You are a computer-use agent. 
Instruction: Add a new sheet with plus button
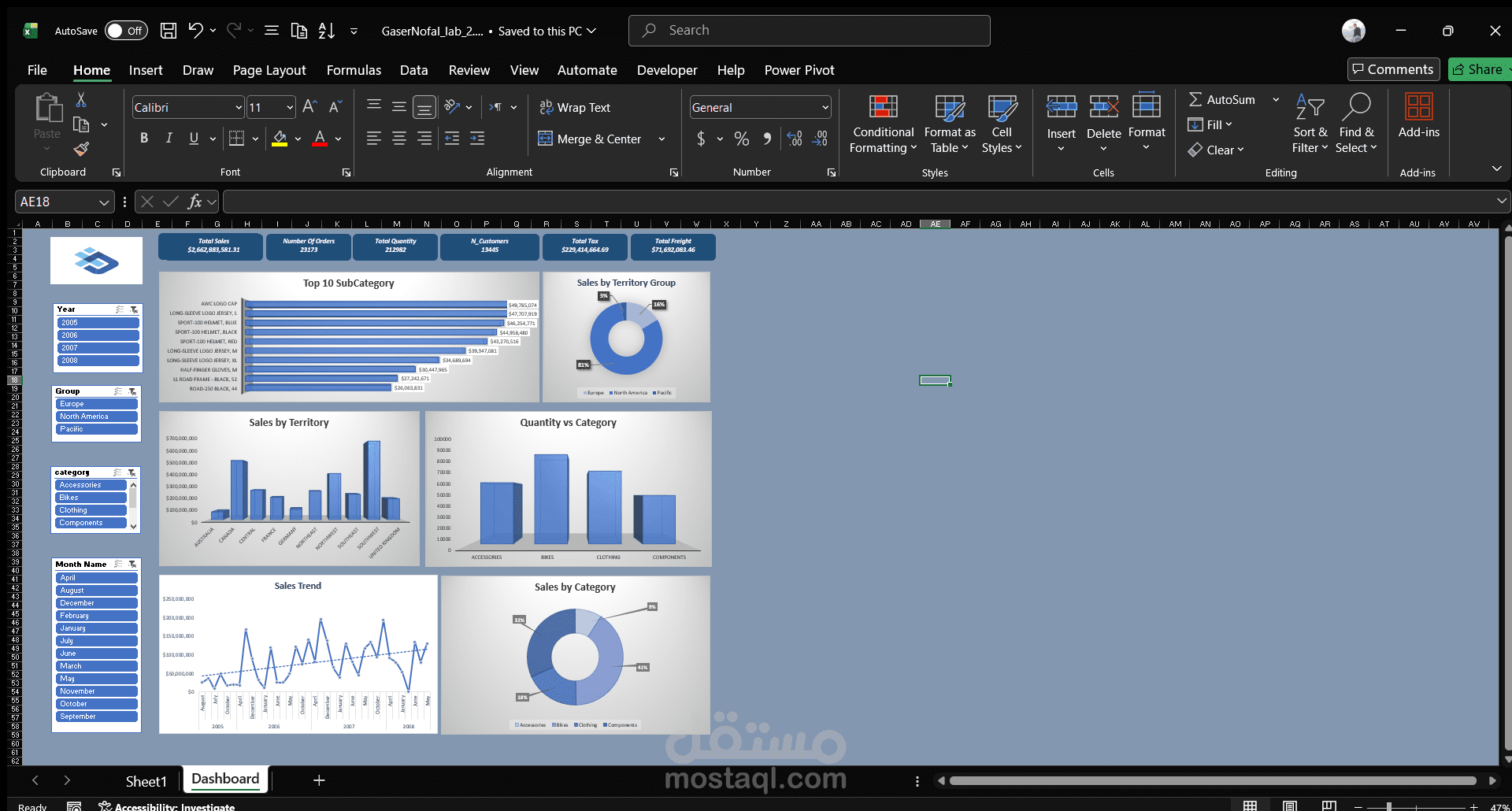click(319, 780)
